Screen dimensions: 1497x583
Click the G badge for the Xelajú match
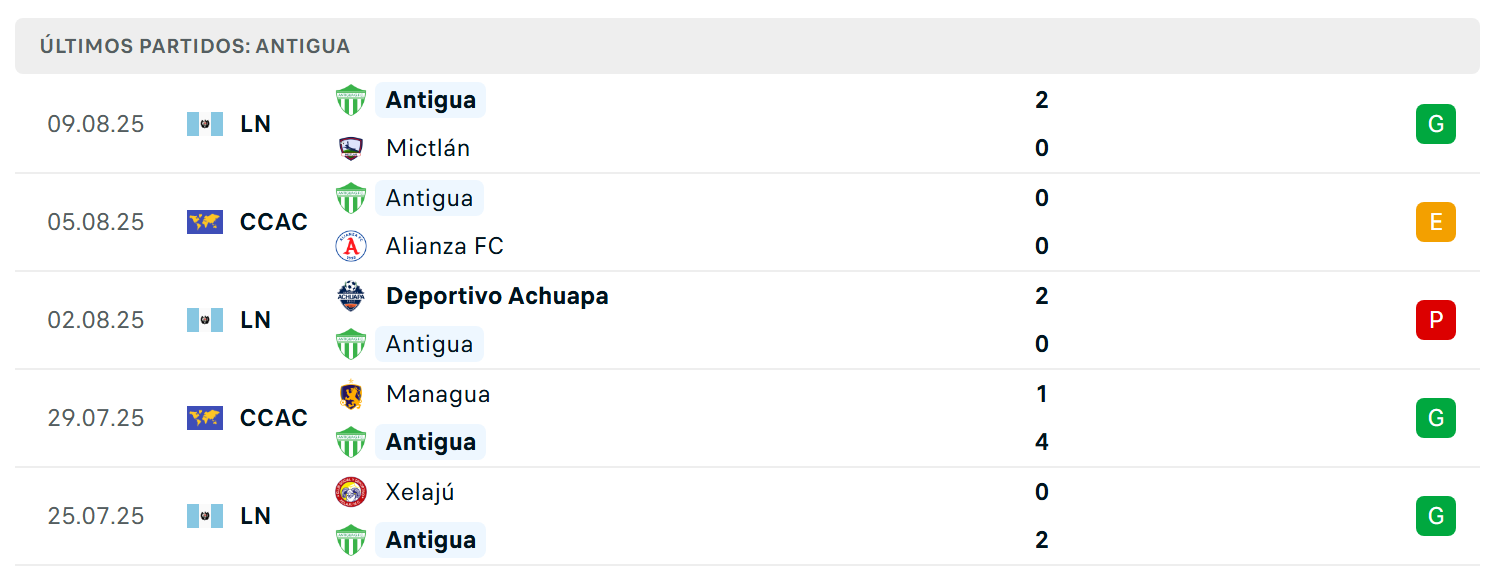pyautogui.click(x=1436, y=516)
